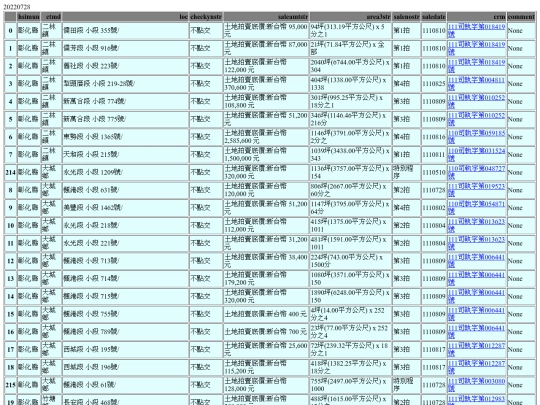Select sale date '1110811' in row 7
This screenshot has height=405, width=540.
click(434, 155)
